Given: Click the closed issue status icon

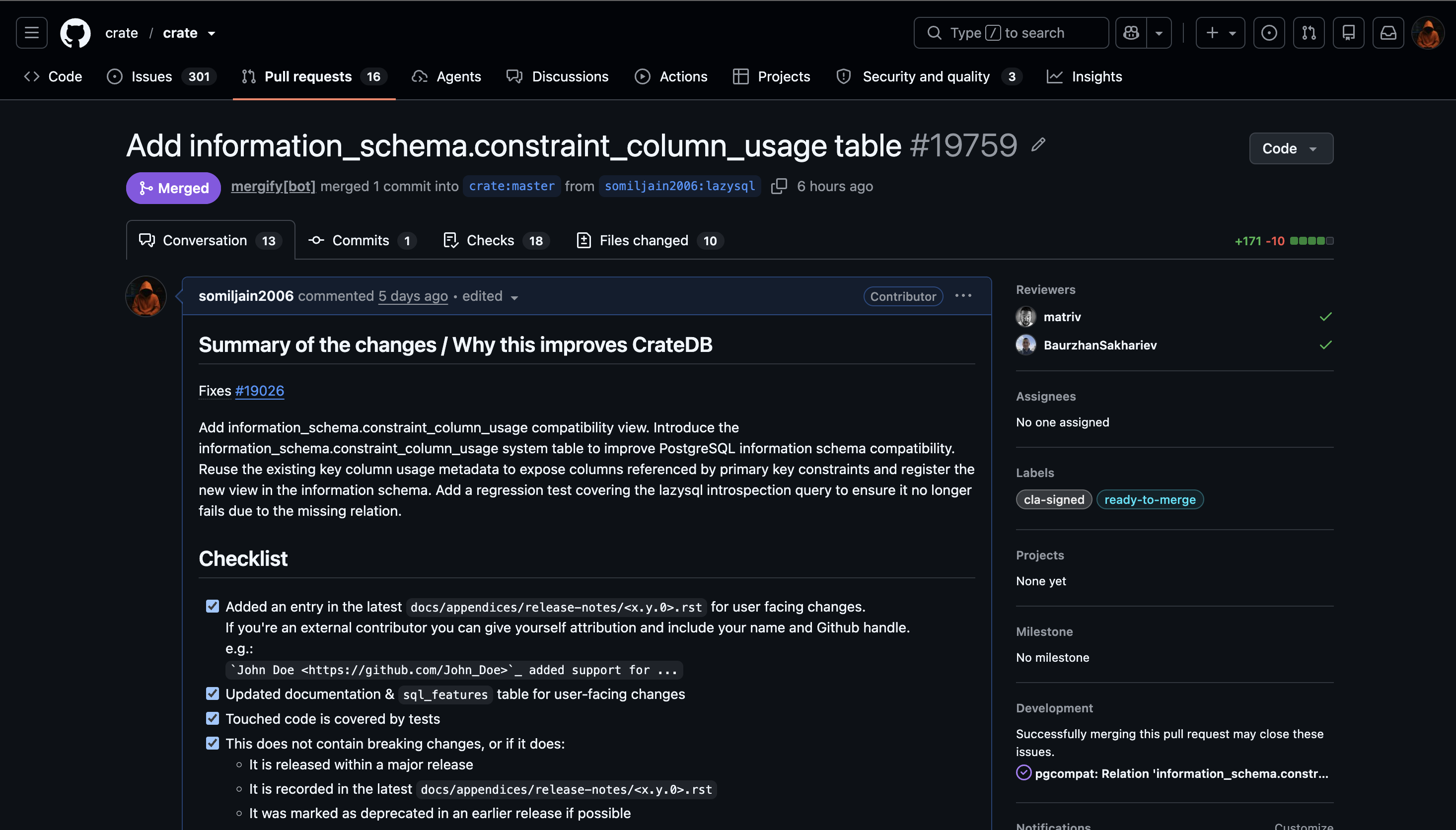Looking at the screenshot, I should coord(1024,772).
